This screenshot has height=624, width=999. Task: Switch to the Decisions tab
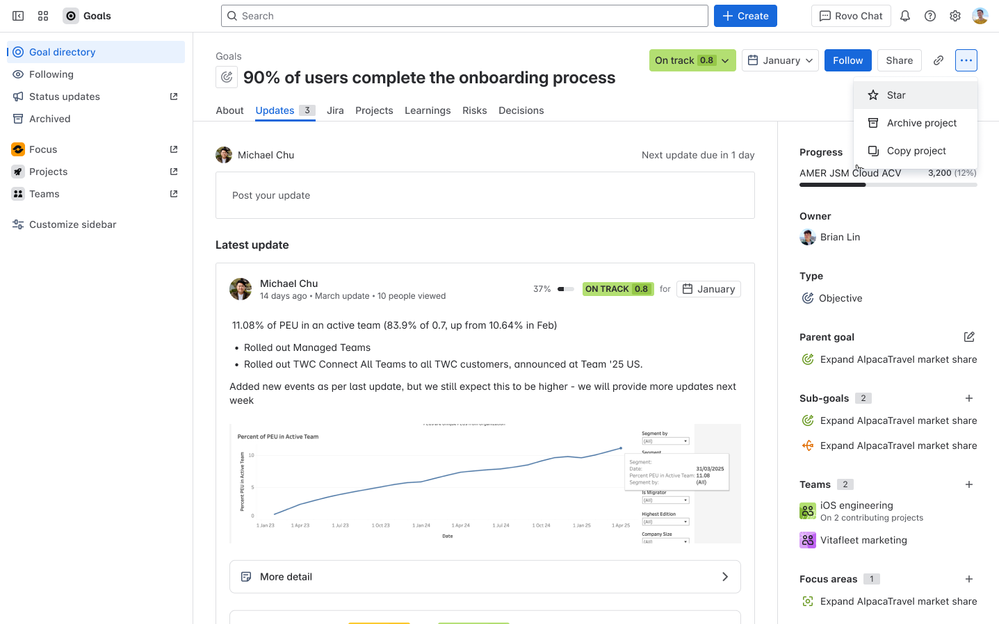point(521,110)
